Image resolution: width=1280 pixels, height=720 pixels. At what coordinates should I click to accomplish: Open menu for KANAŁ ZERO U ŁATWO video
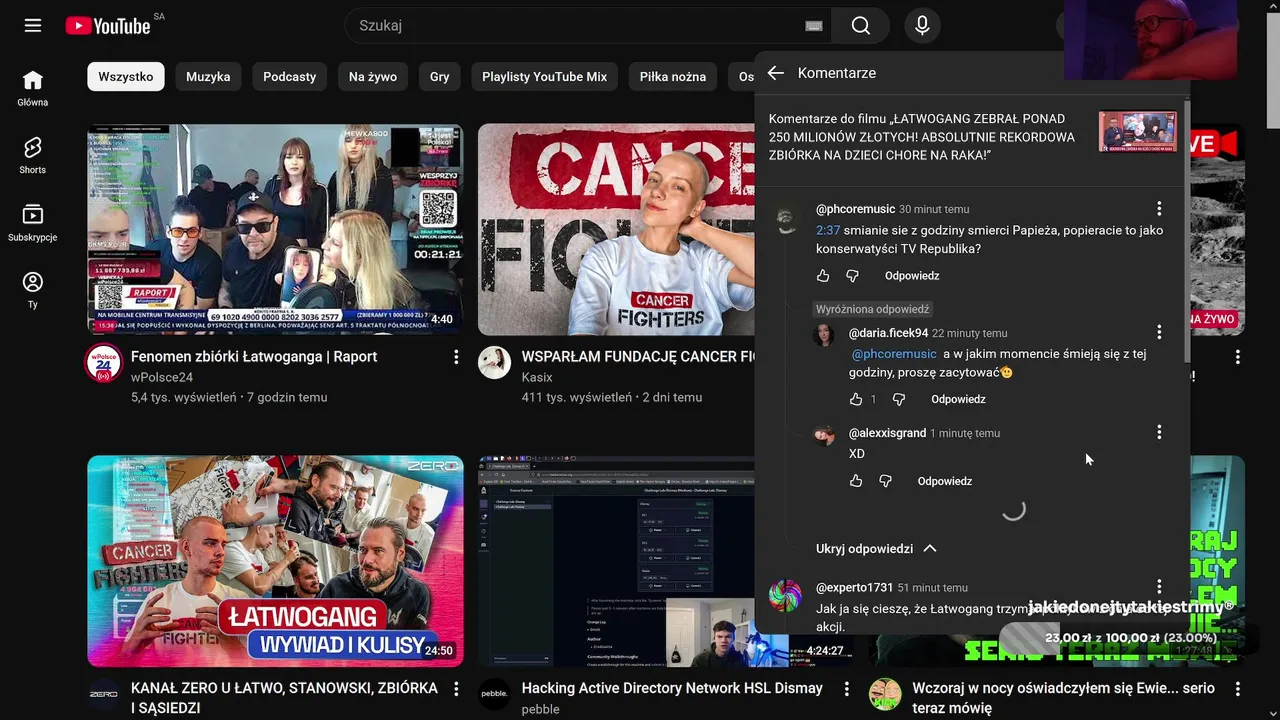click(456, 689)
